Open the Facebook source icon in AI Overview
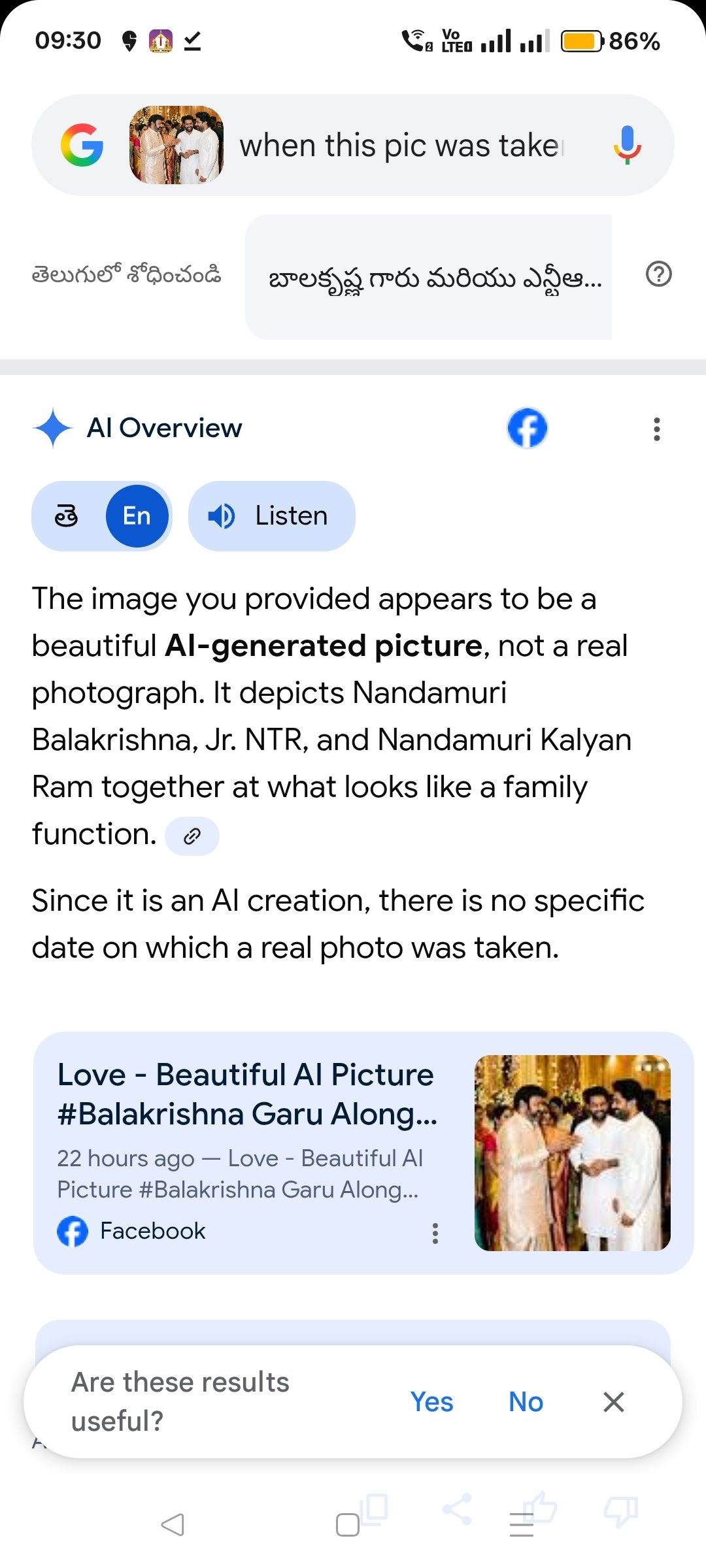 pyautogui.click(x=528, y=429)
